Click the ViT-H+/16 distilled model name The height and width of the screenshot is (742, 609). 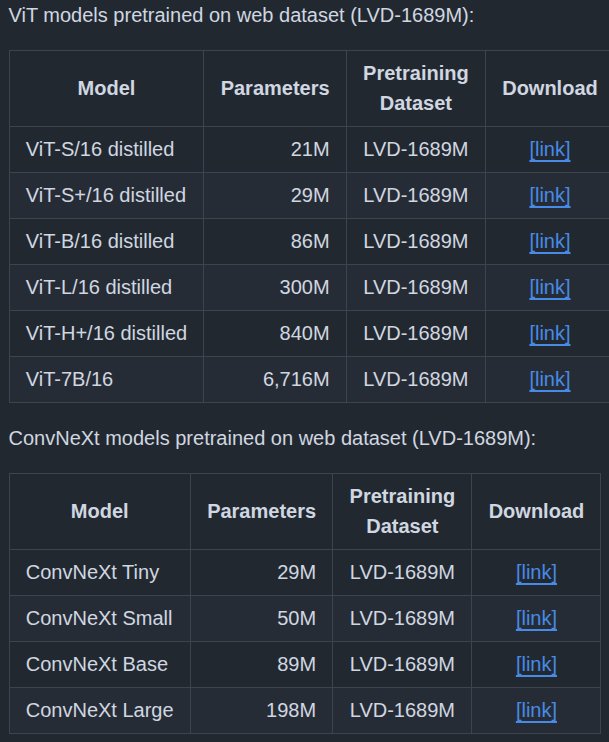tap(106, 334)
